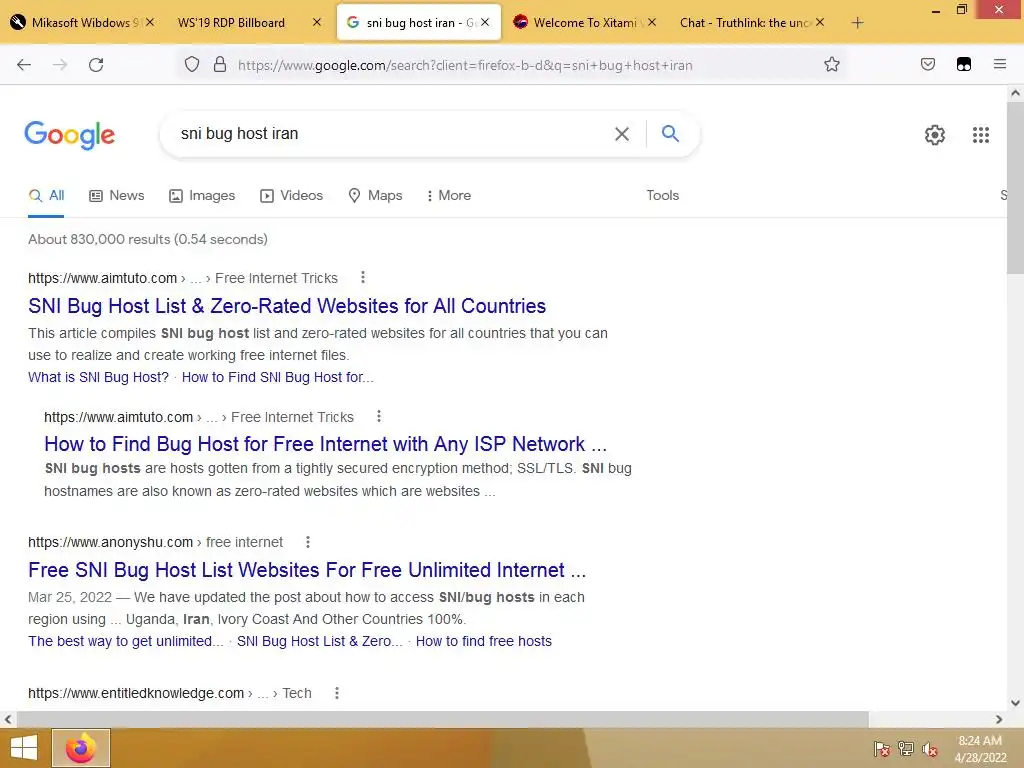This screenshot has height=768, width=1024.
Task: Open the tracking protection shield icon
Action: pyautogui.click(x=191, y=65)
